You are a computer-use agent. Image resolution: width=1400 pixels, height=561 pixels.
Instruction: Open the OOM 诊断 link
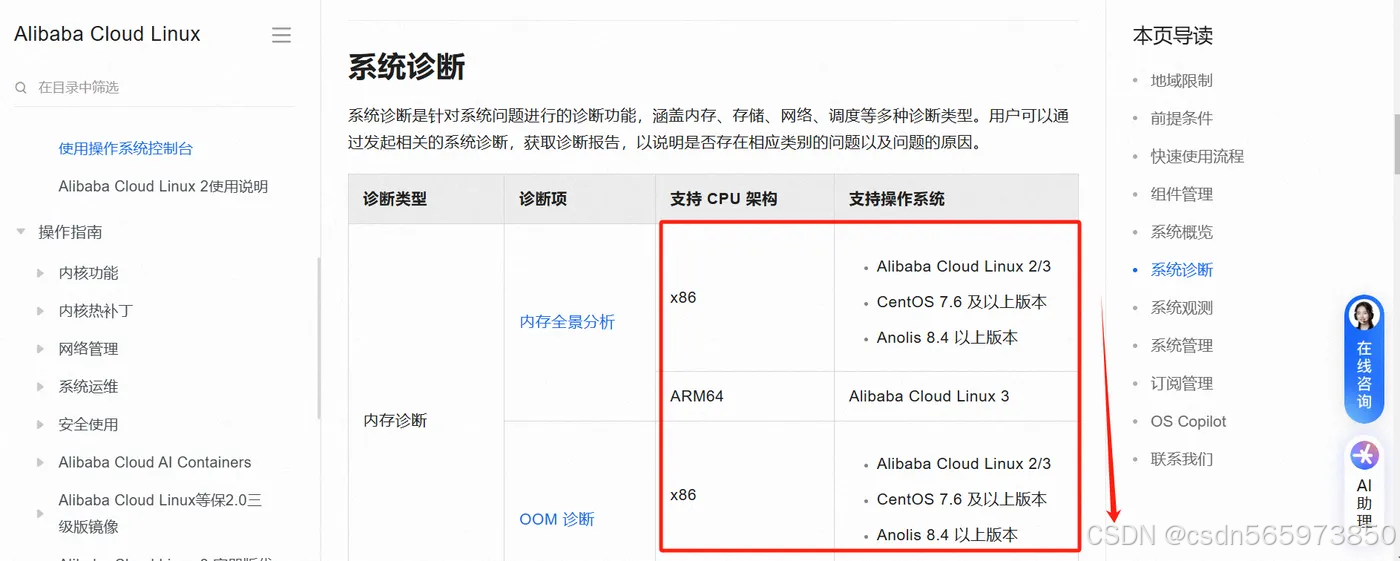tap(557, 519)
